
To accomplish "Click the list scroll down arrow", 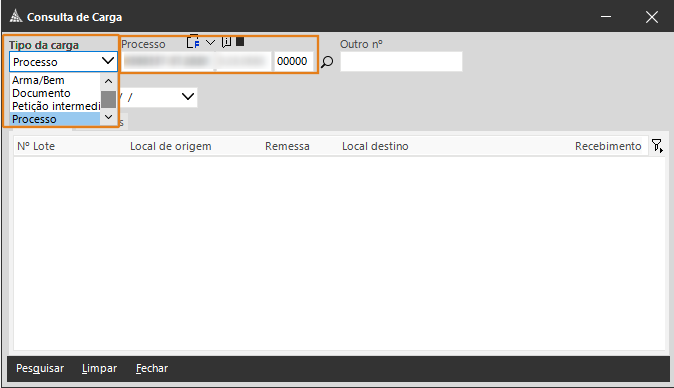I will tap(108, 117).
